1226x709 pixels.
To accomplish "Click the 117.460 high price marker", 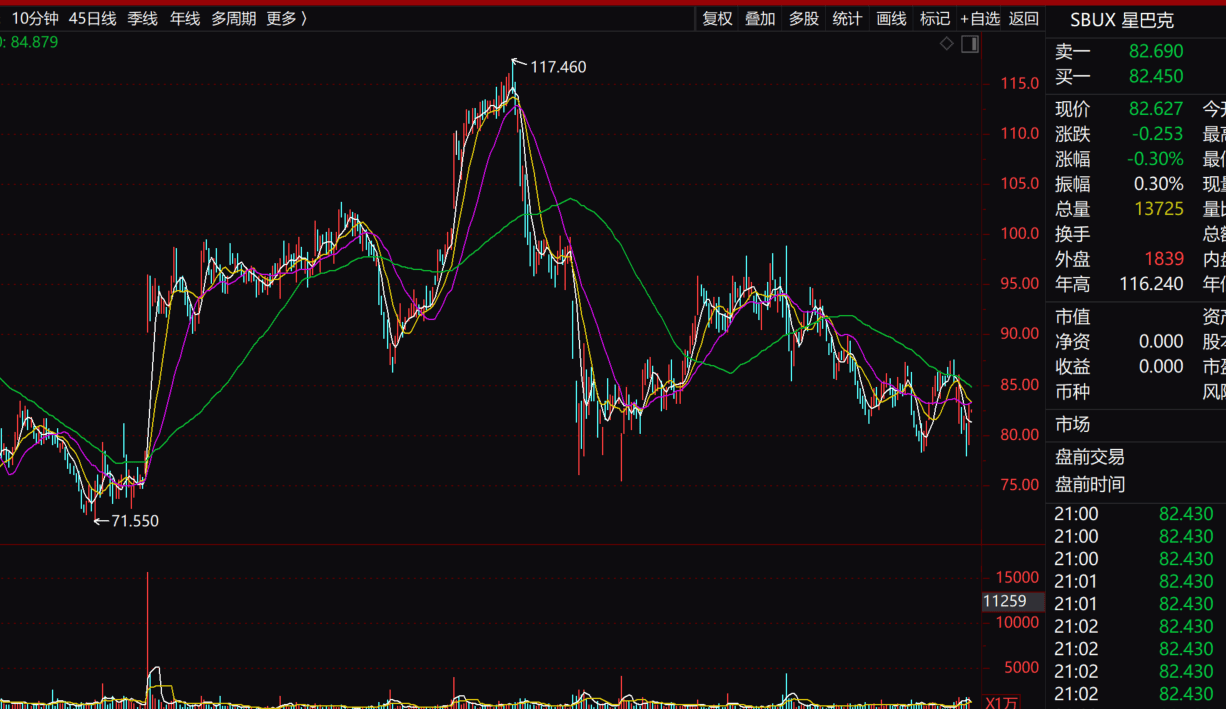I will coord(558,67).
